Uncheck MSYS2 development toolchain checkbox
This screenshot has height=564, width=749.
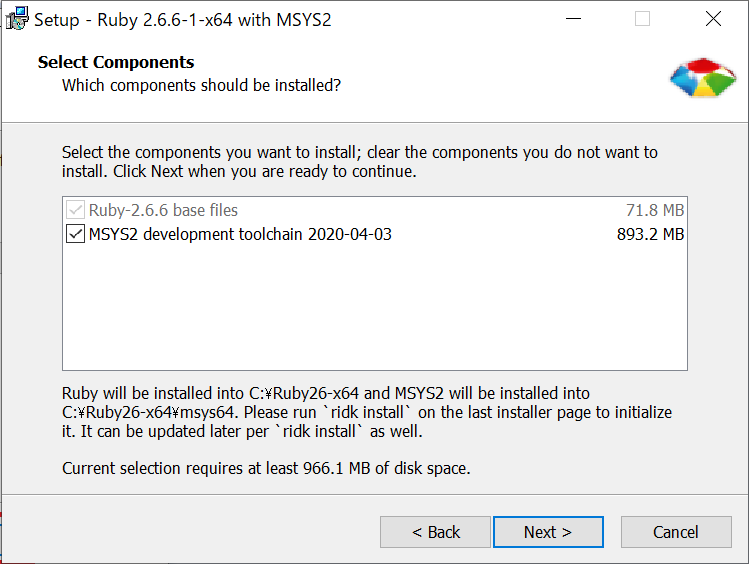click(x=75, y=234)
